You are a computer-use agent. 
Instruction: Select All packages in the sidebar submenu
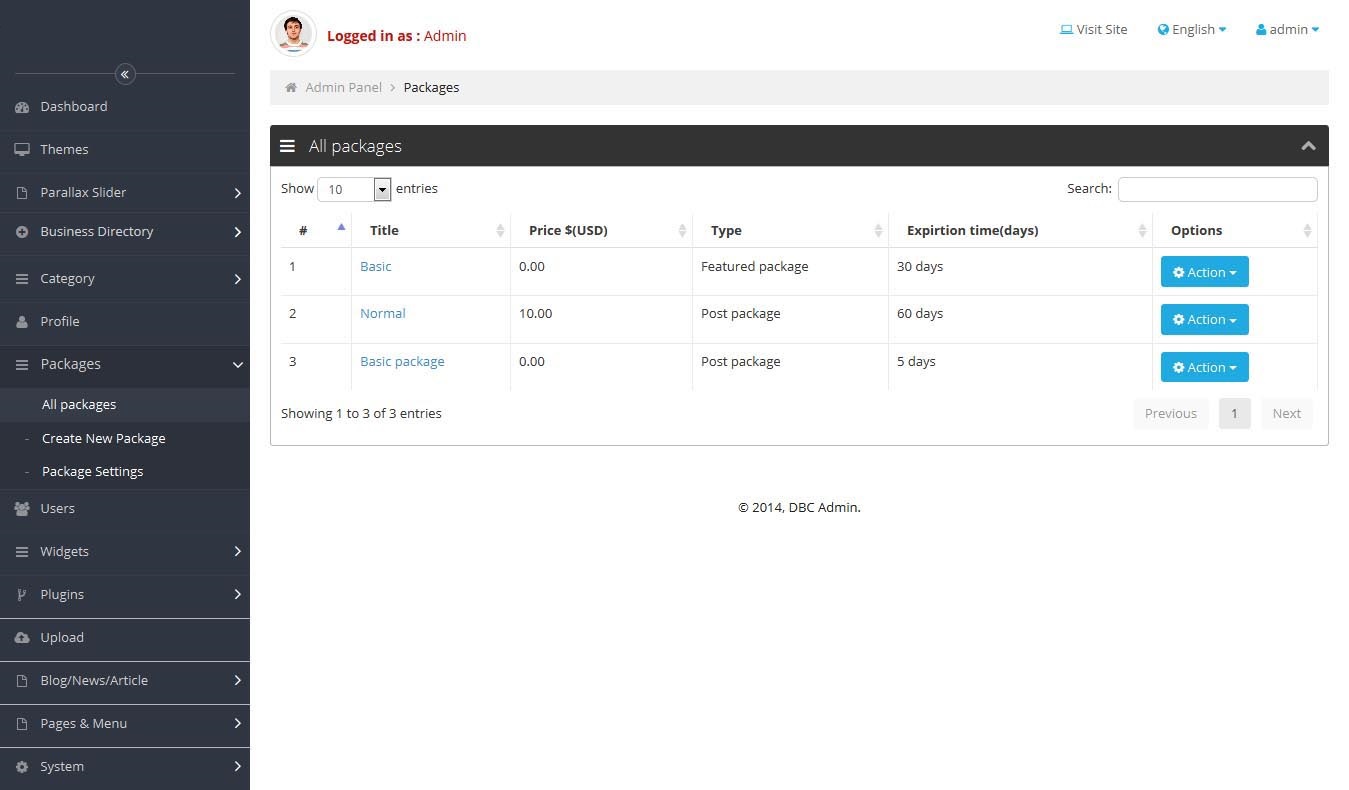79,405
